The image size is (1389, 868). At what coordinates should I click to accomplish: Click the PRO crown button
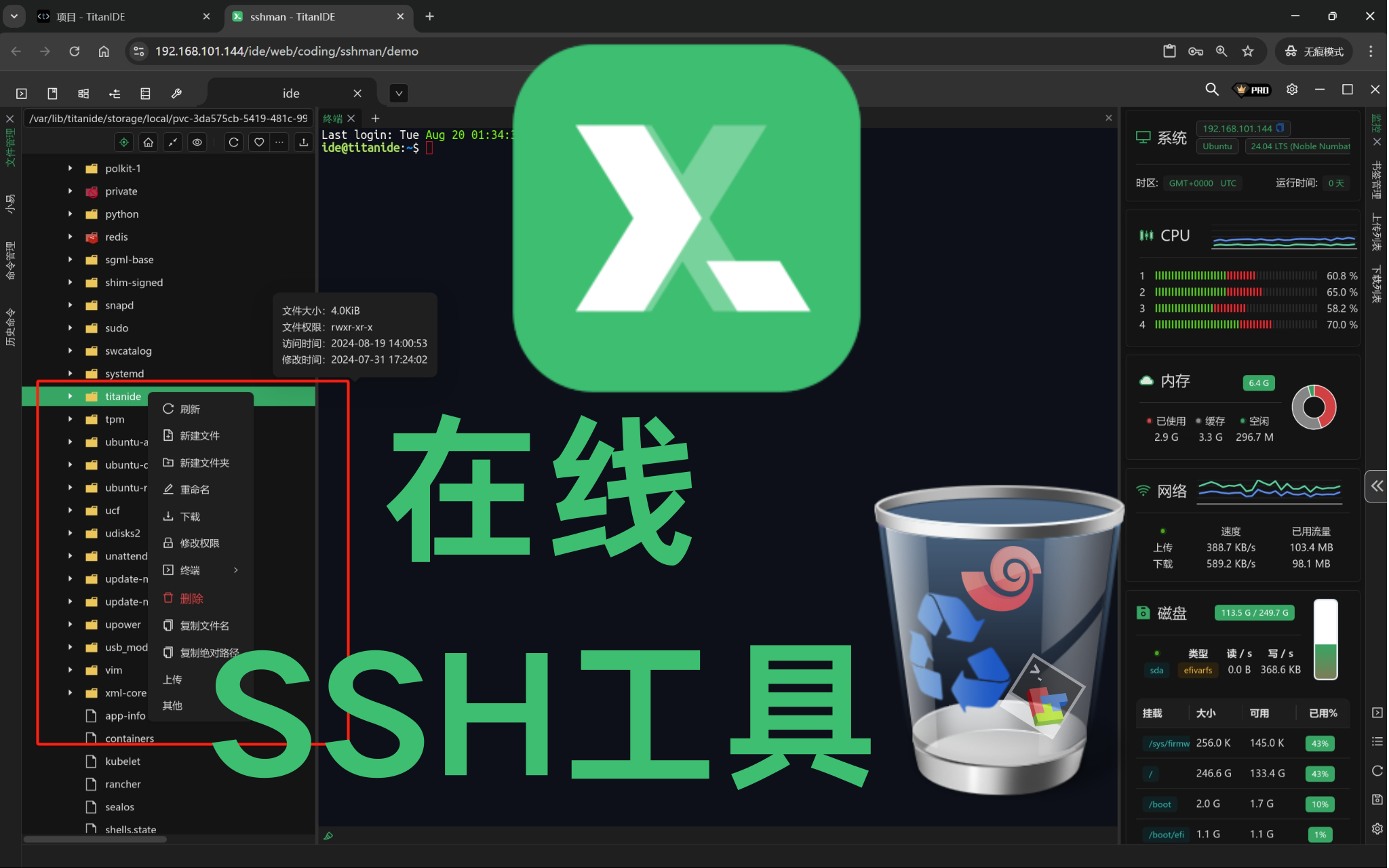pos(1252,90)
